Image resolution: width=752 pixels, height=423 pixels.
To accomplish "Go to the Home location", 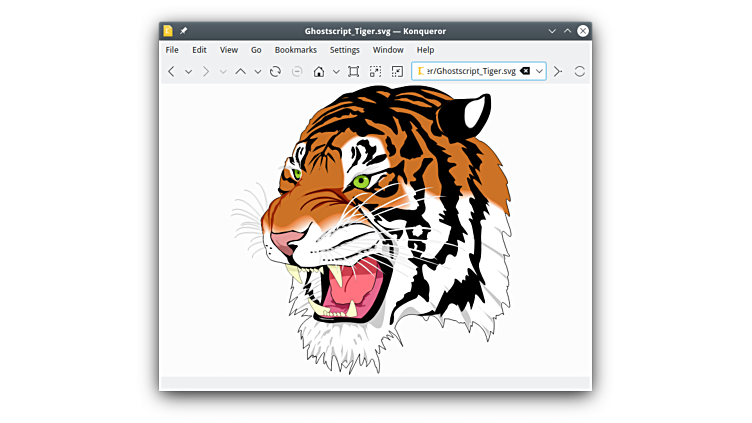I will coord(319,72).
